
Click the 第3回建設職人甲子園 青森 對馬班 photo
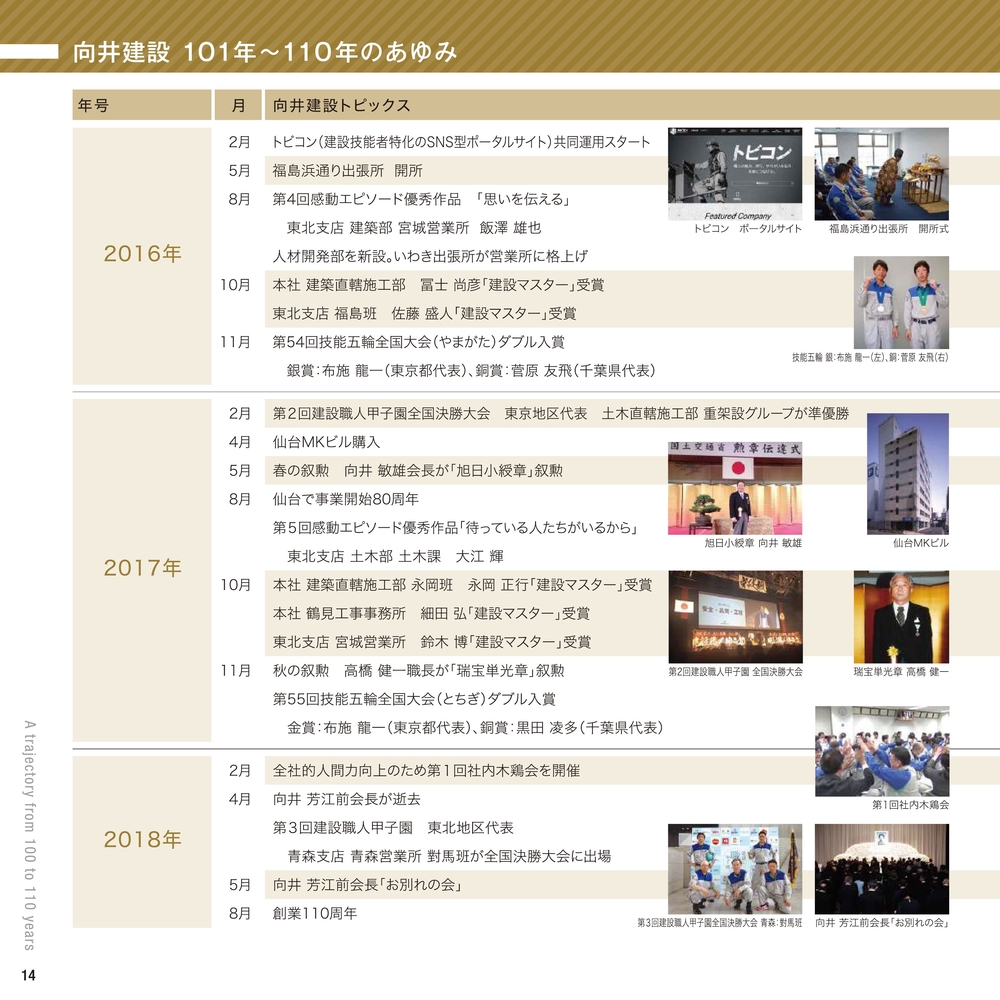point(734,868)
